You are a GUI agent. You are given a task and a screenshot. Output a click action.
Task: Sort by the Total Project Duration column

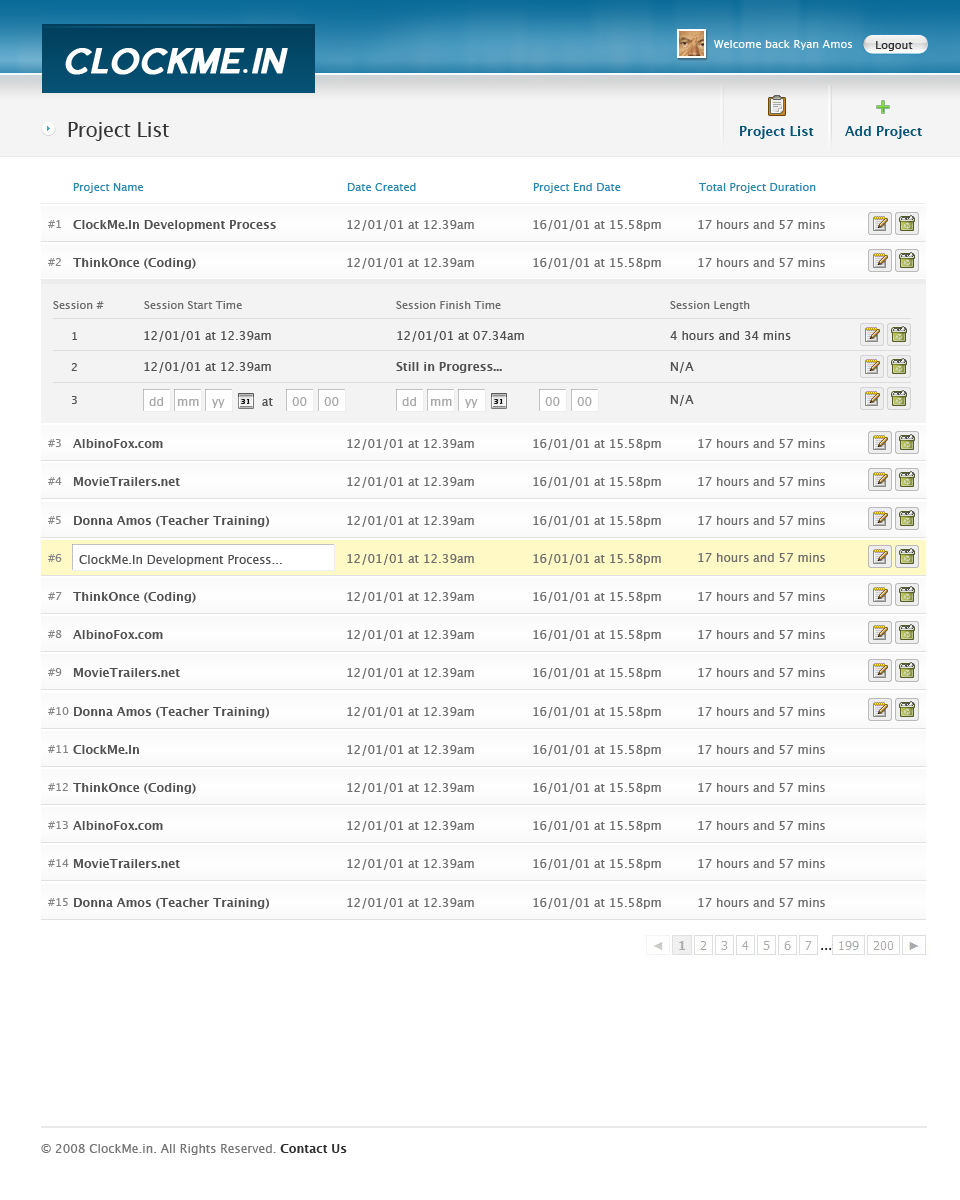pos(757,187)
